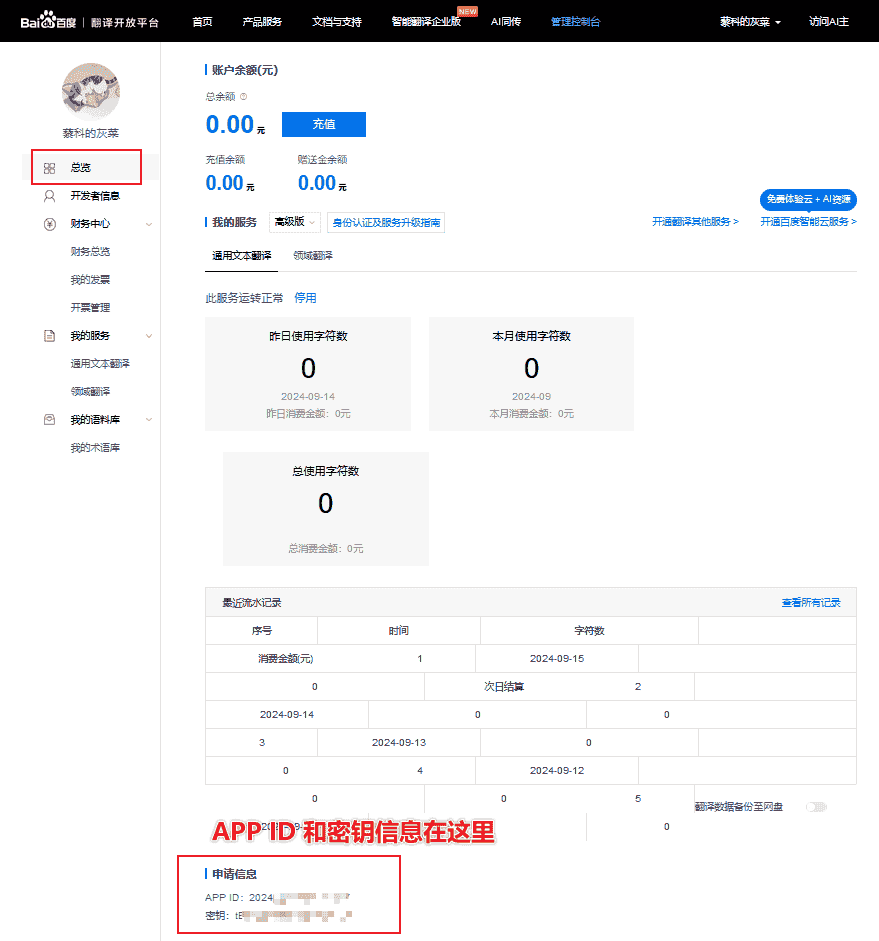This screenshot has width=879, height=941.
Task: Click the 总览 grid icon in sidebar
Action: (51, 167)
